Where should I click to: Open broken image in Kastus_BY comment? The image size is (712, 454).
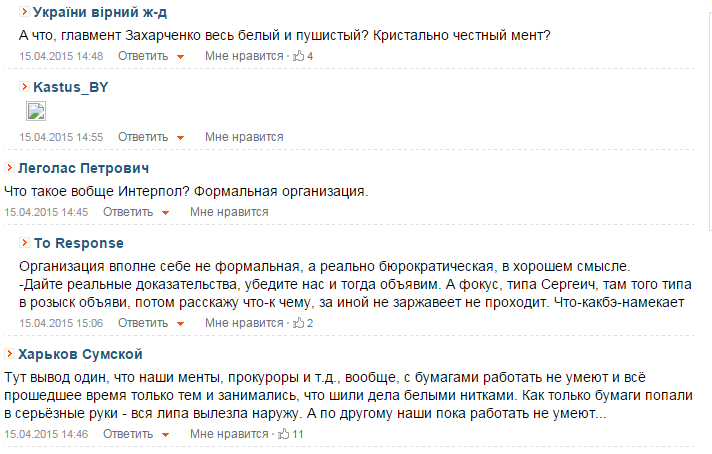pos(36,111)
